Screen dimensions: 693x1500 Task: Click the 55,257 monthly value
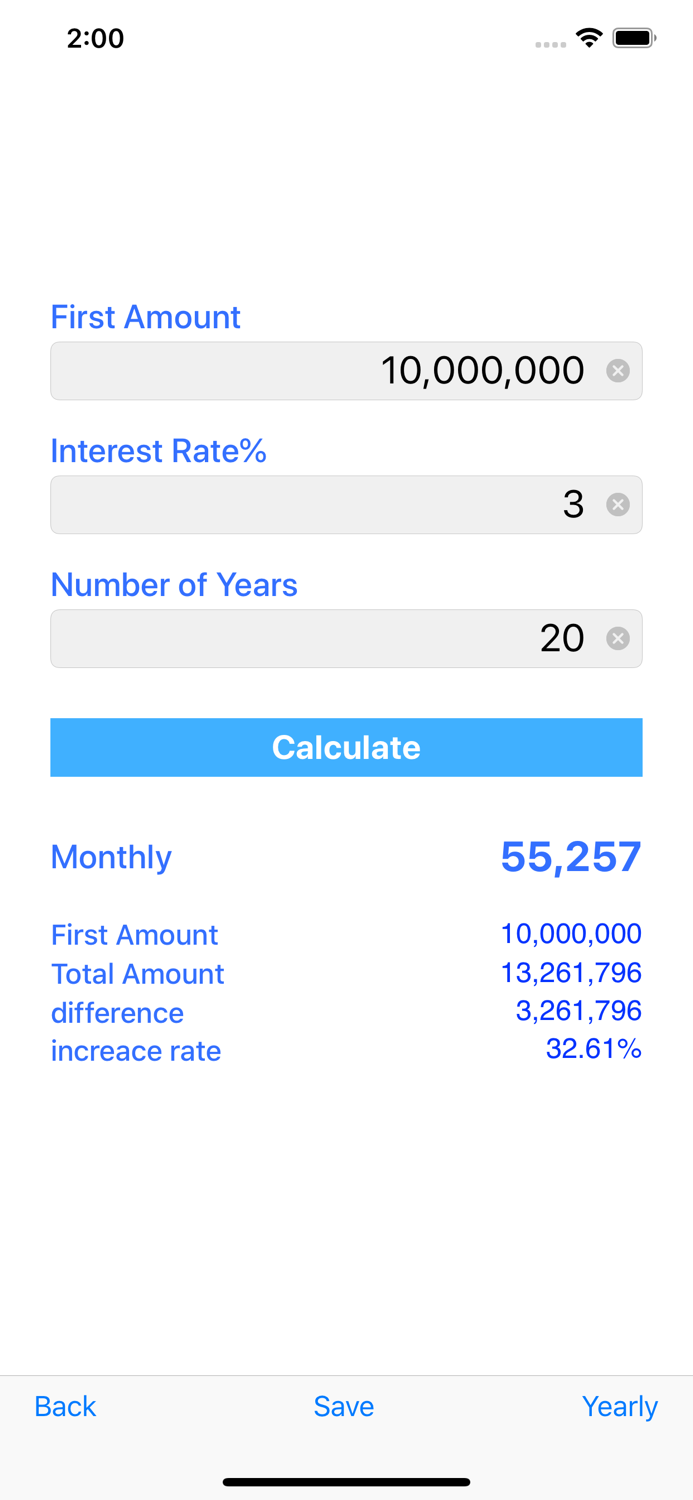pos(570,856)
